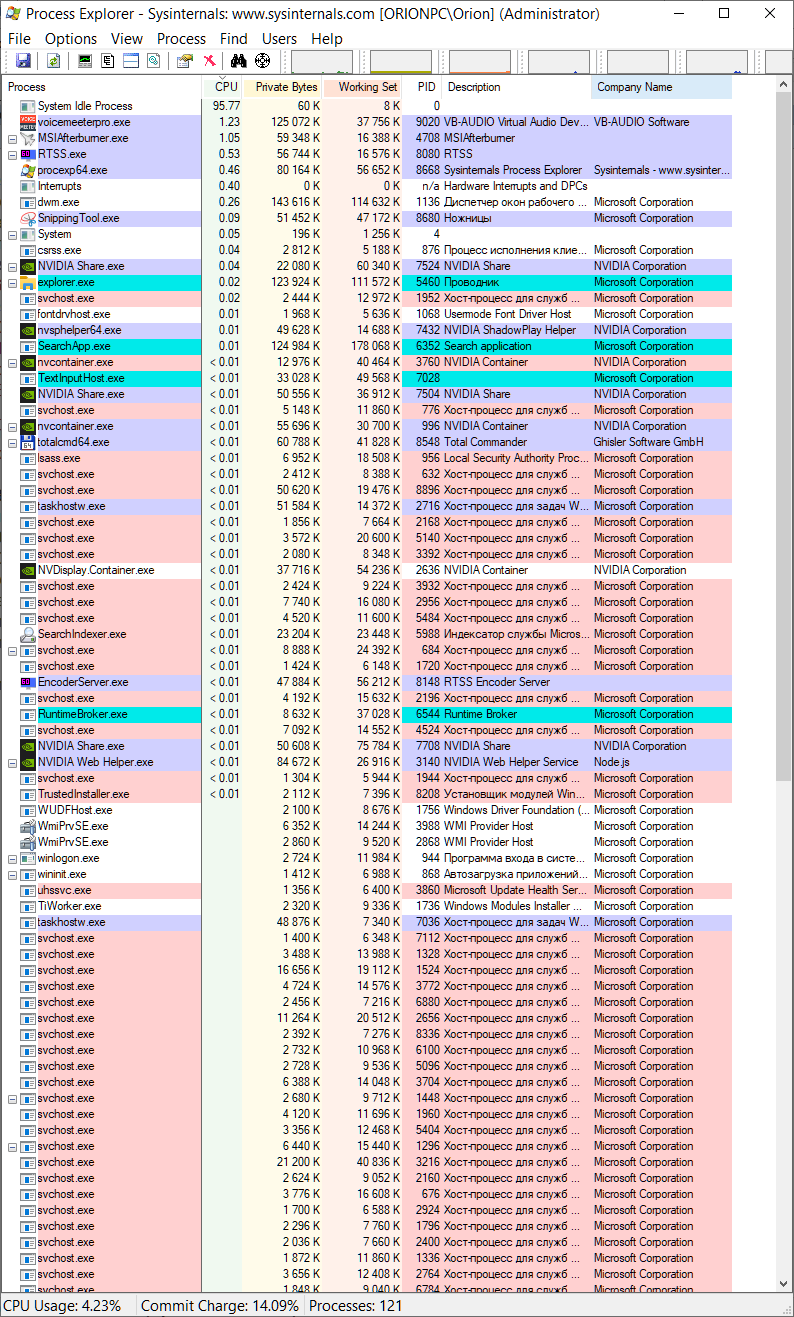This screenshot has height=1317, width=794.
Task: Collapse the MSIAfterburner.exe tree node
Action: 12,138
